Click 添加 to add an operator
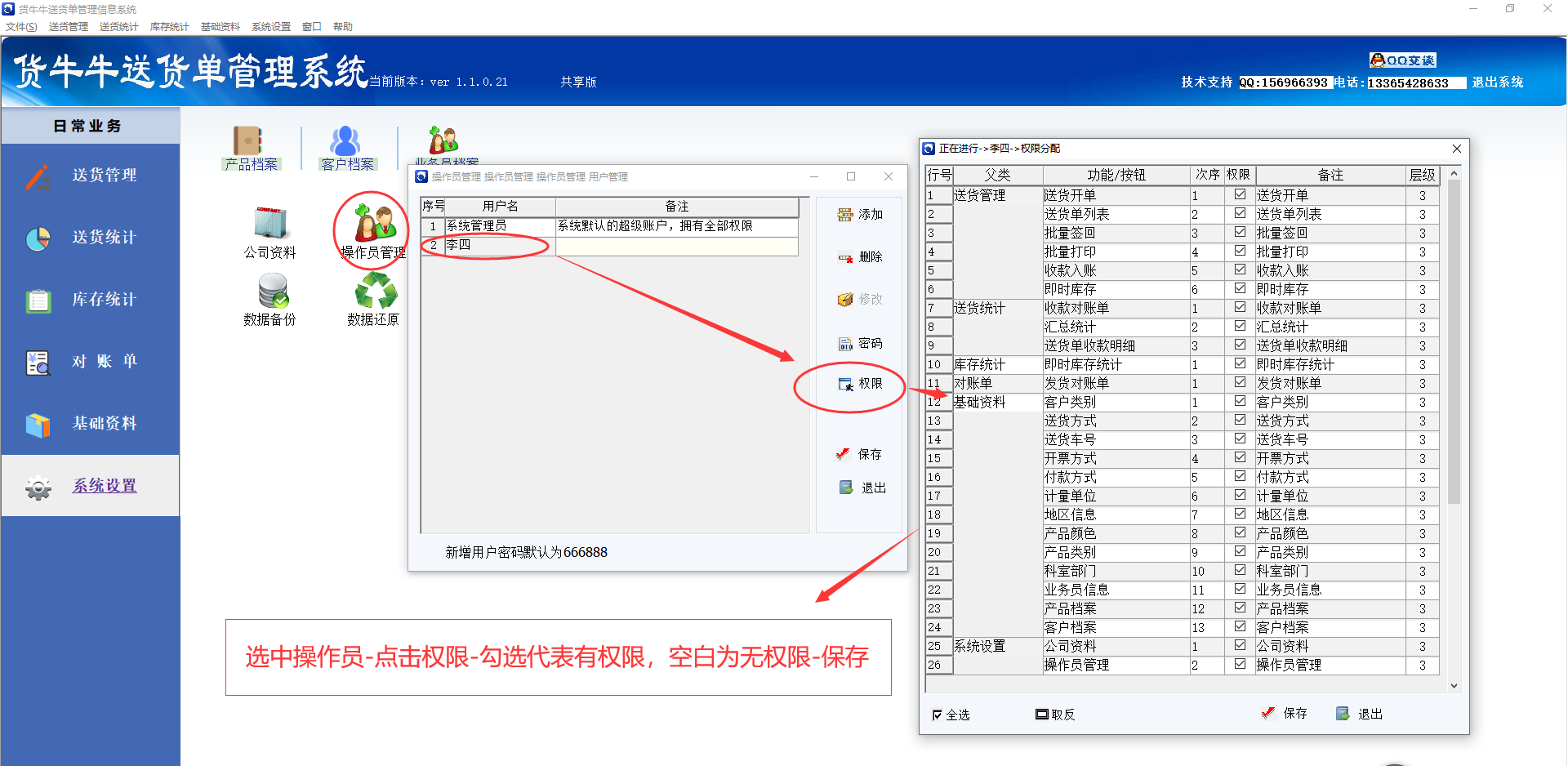Image resolution: width=1568 pixels, height=766 pixels. tap(860, 215)
